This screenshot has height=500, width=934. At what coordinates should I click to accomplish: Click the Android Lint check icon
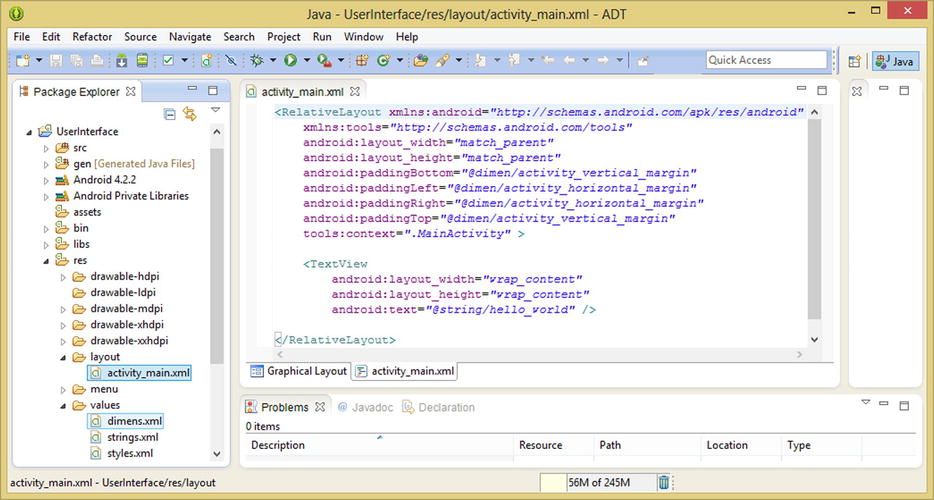168,60
